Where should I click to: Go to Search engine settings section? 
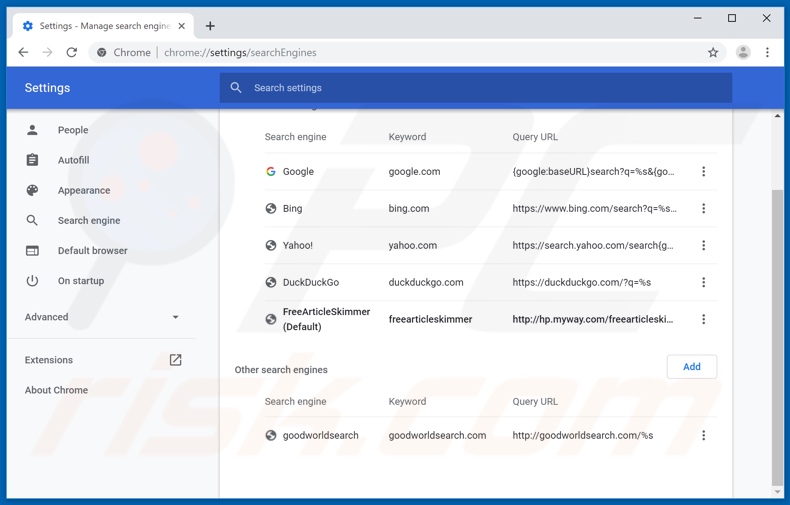click(x=88, y=221)
